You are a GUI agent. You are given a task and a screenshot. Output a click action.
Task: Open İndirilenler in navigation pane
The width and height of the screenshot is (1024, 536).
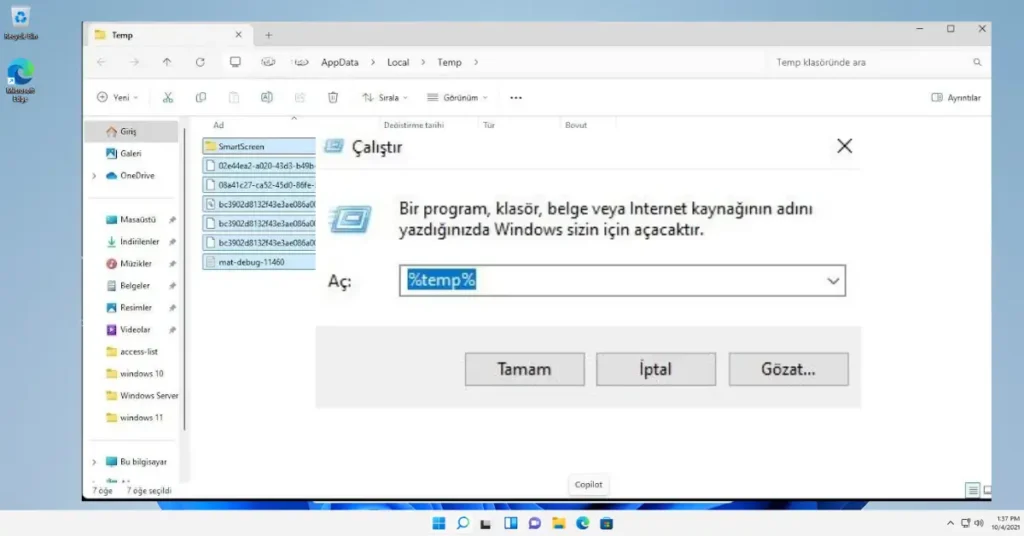[x=132, y=242]
